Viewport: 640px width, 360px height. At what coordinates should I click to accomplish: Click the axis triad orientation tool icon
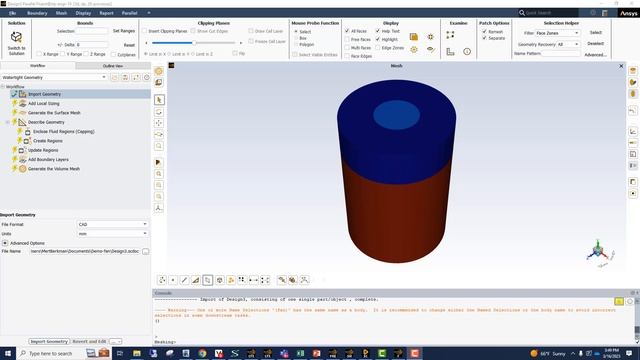pyautogui.click(x=158, y=208)
